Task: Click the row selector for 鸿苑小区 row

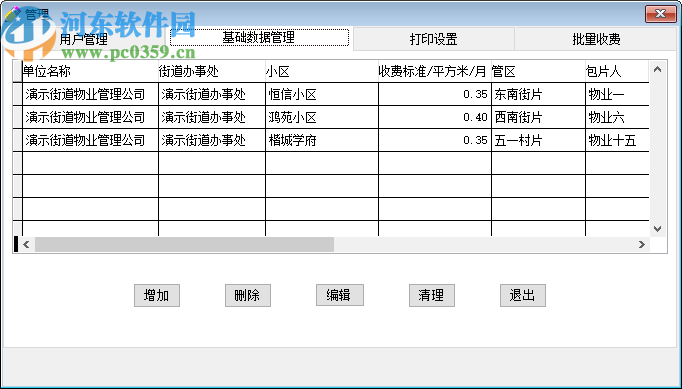Action: point(17,117)
